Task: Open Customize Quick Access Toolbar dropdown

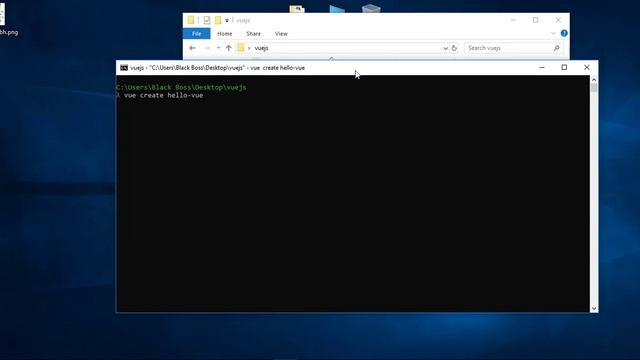Action: point(227,20)
